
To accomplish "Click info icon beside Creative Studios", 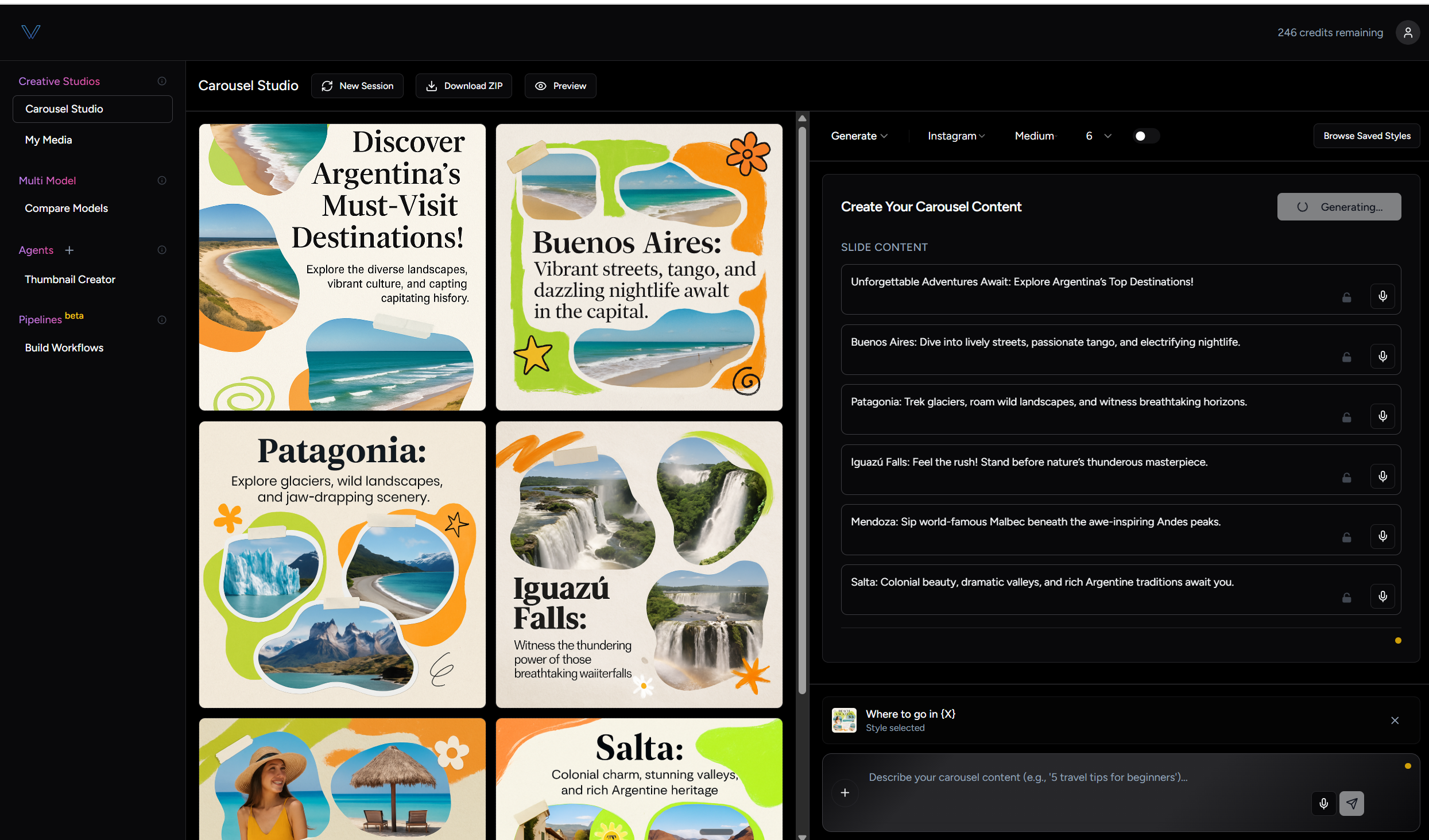I will [x=162, y=81].
